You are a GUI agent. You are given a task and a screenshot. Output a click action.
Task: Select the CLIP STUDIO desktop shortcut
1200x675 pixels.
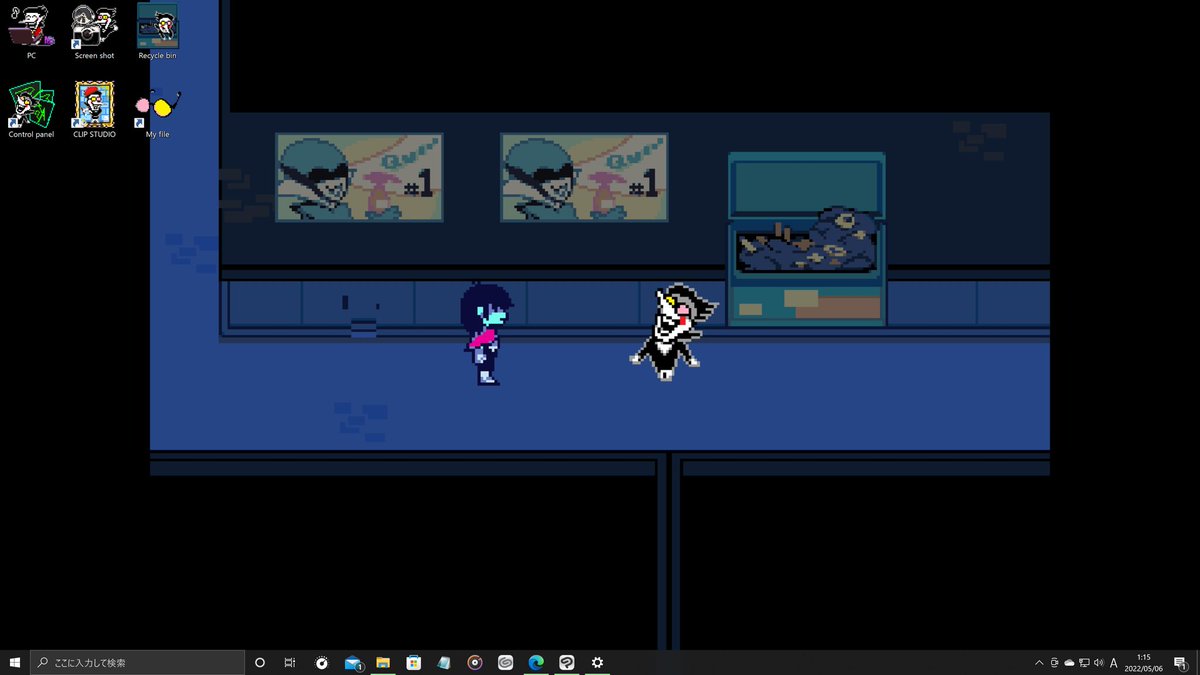94,109
